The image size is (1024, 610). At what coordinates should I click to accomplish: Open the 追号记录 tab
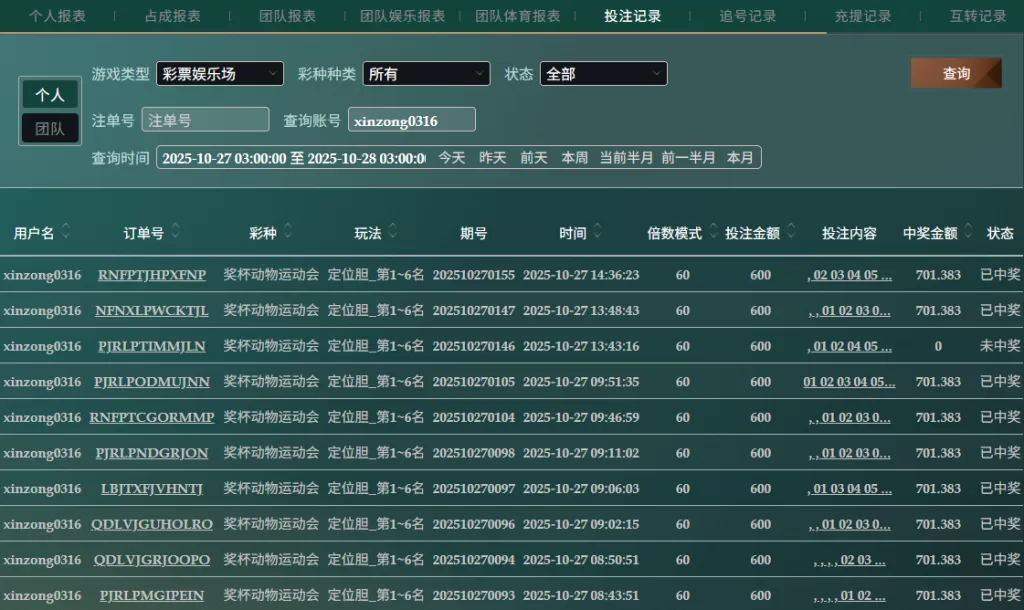(x=747, y=16)
